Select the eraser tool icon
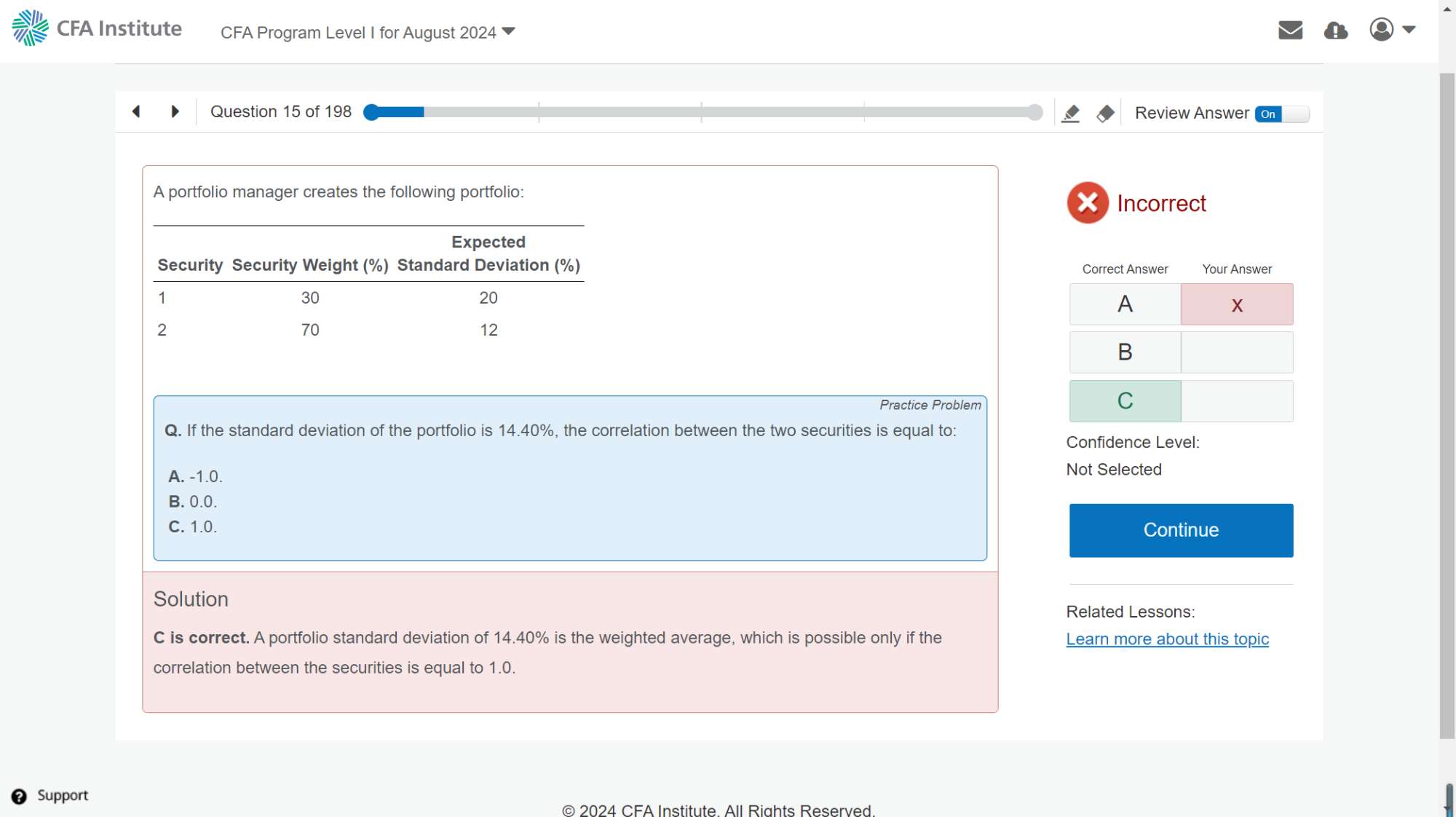The width and height of the screenshot is (1456, 817). 1105,114
